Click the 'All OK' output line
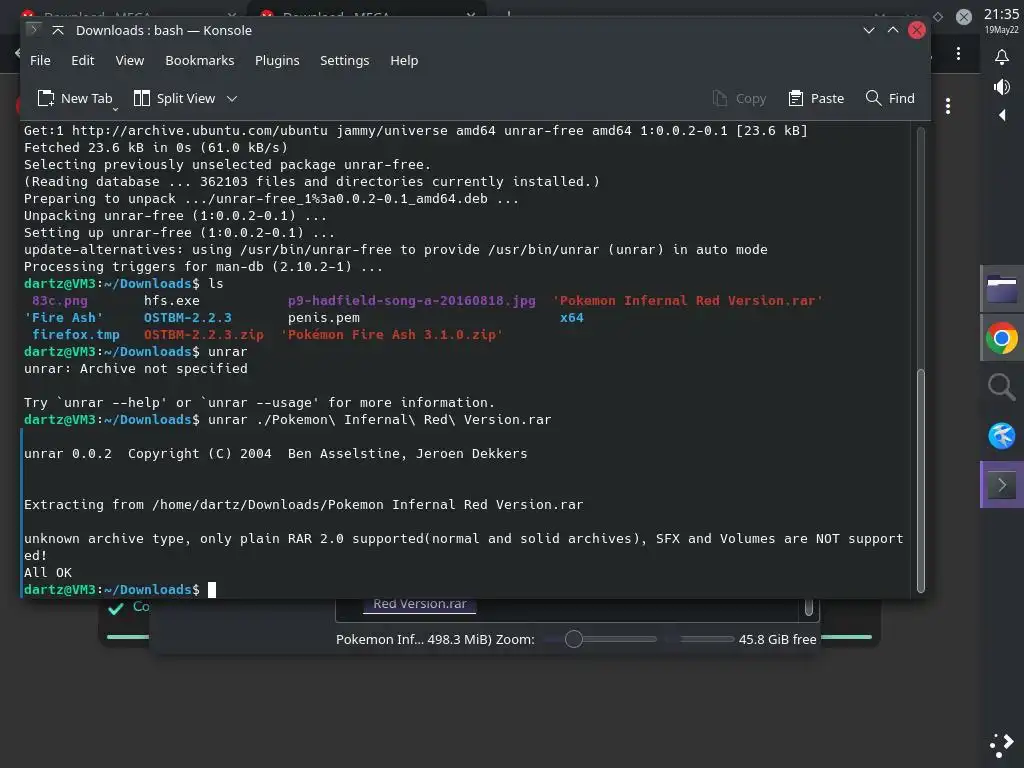Viewport: 1024px width, 768px height. click(x=48, y=572)
